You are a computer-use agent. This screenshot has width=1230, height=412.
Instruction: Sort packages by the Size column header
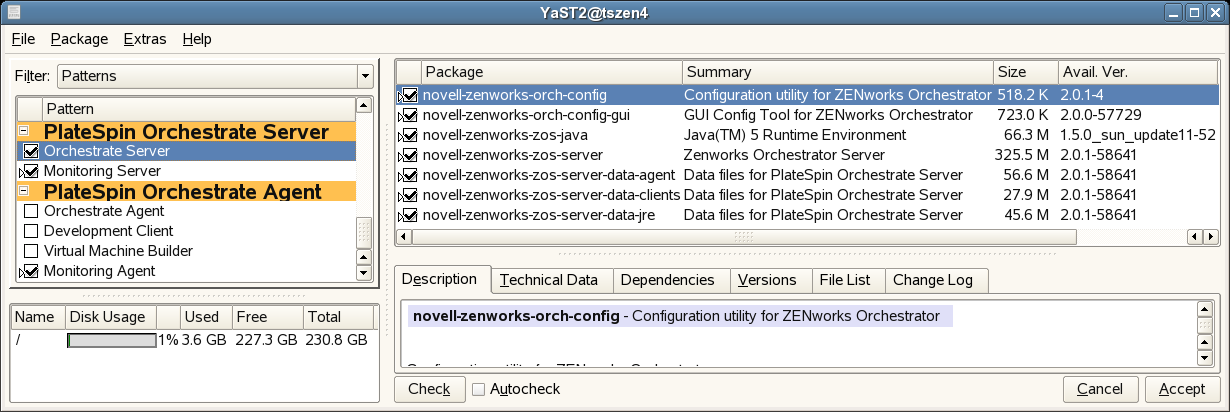click(x=1025, y=72)
